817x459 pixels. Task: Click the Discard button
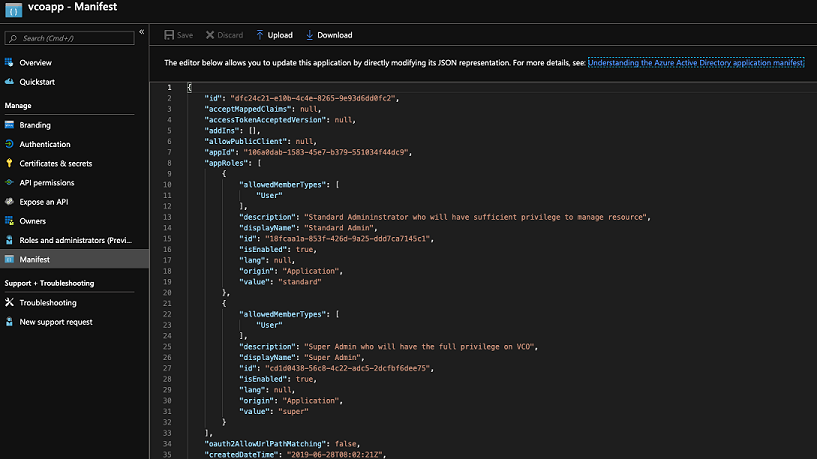(223, 35)
